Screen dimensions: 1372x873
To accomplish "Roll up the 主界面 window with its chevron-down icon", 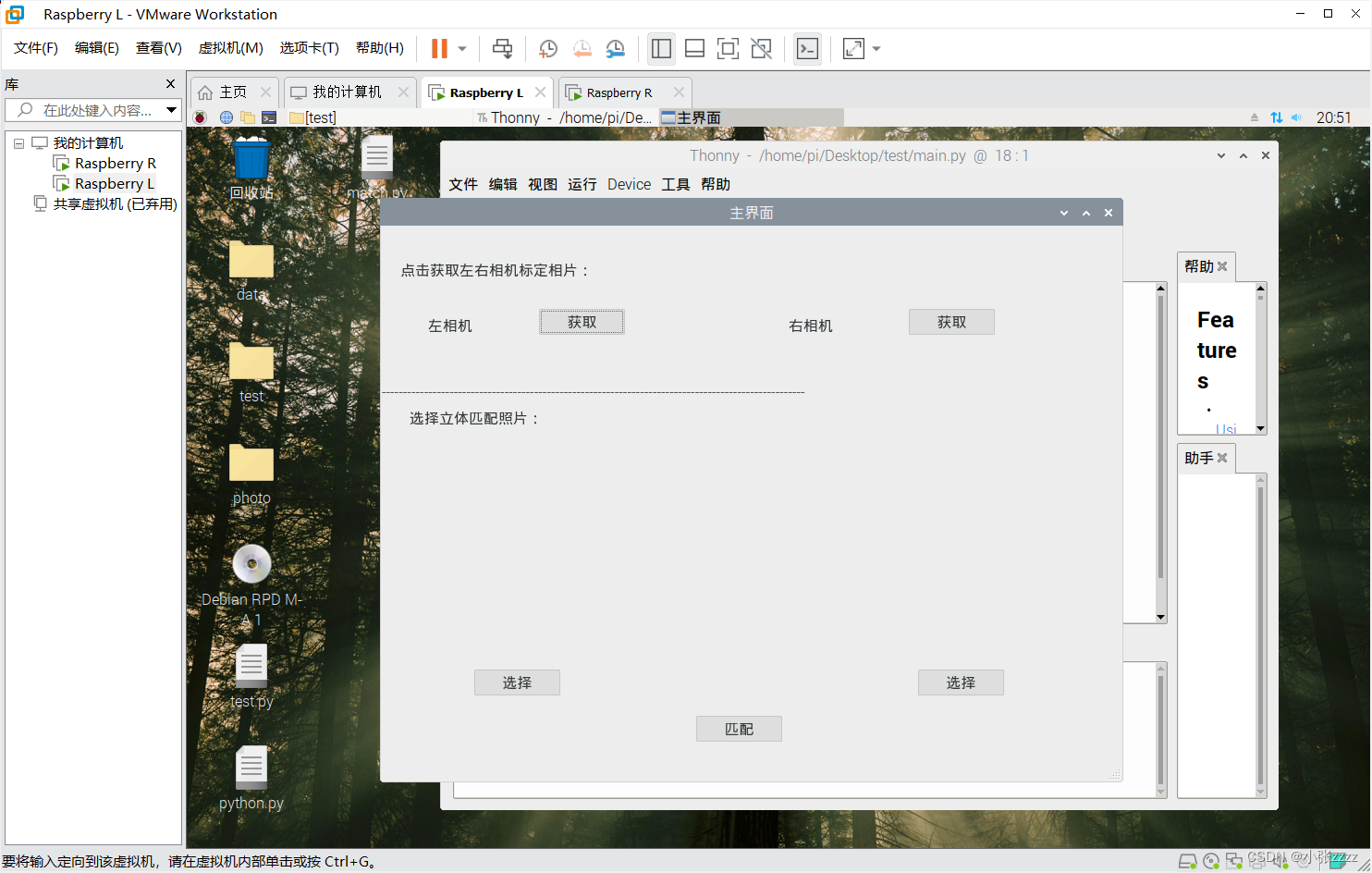I will click(1064, 213).
